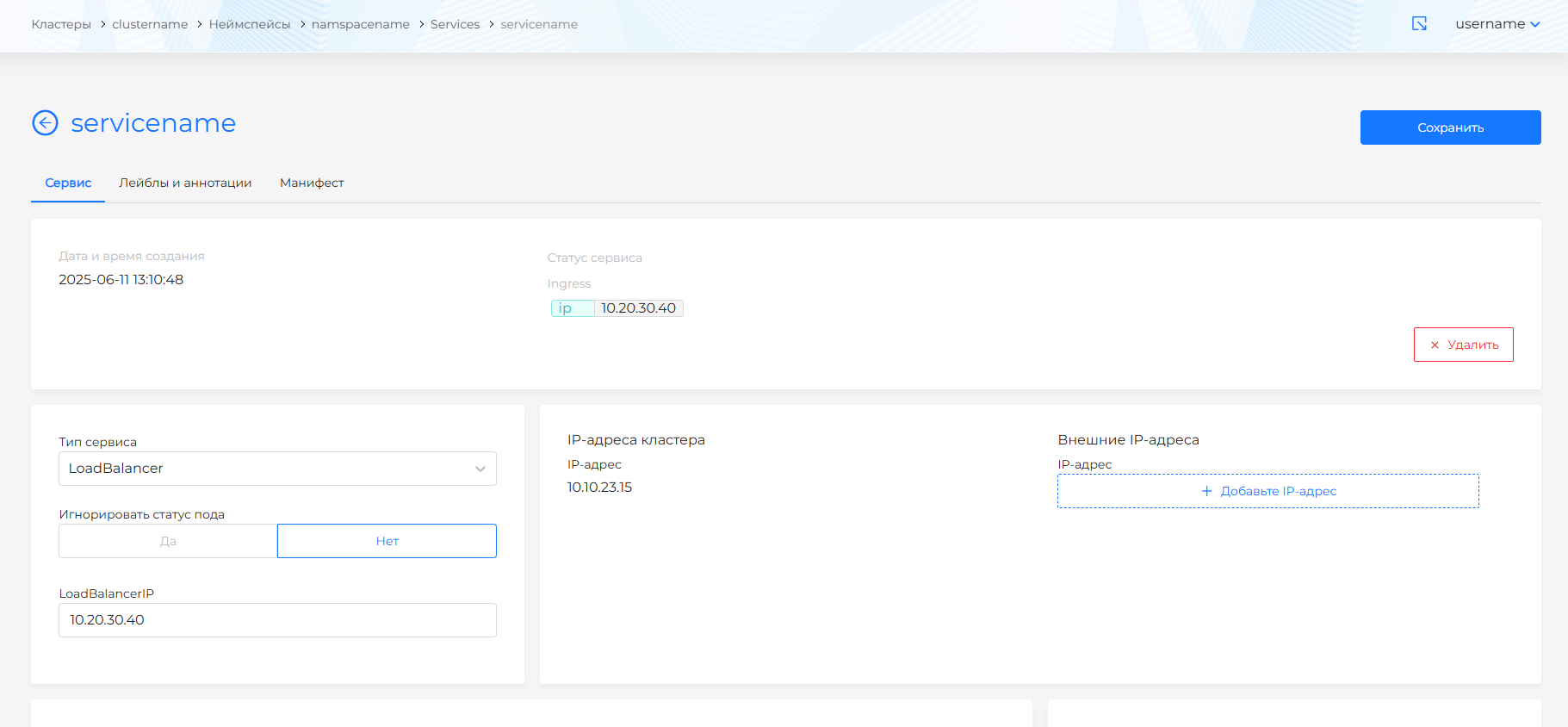Go to Кластеры in the breadcrumb
Image resolution: width=1568 pixels, height=727 pixels.
pyautogui.click(x=61, y=24)
